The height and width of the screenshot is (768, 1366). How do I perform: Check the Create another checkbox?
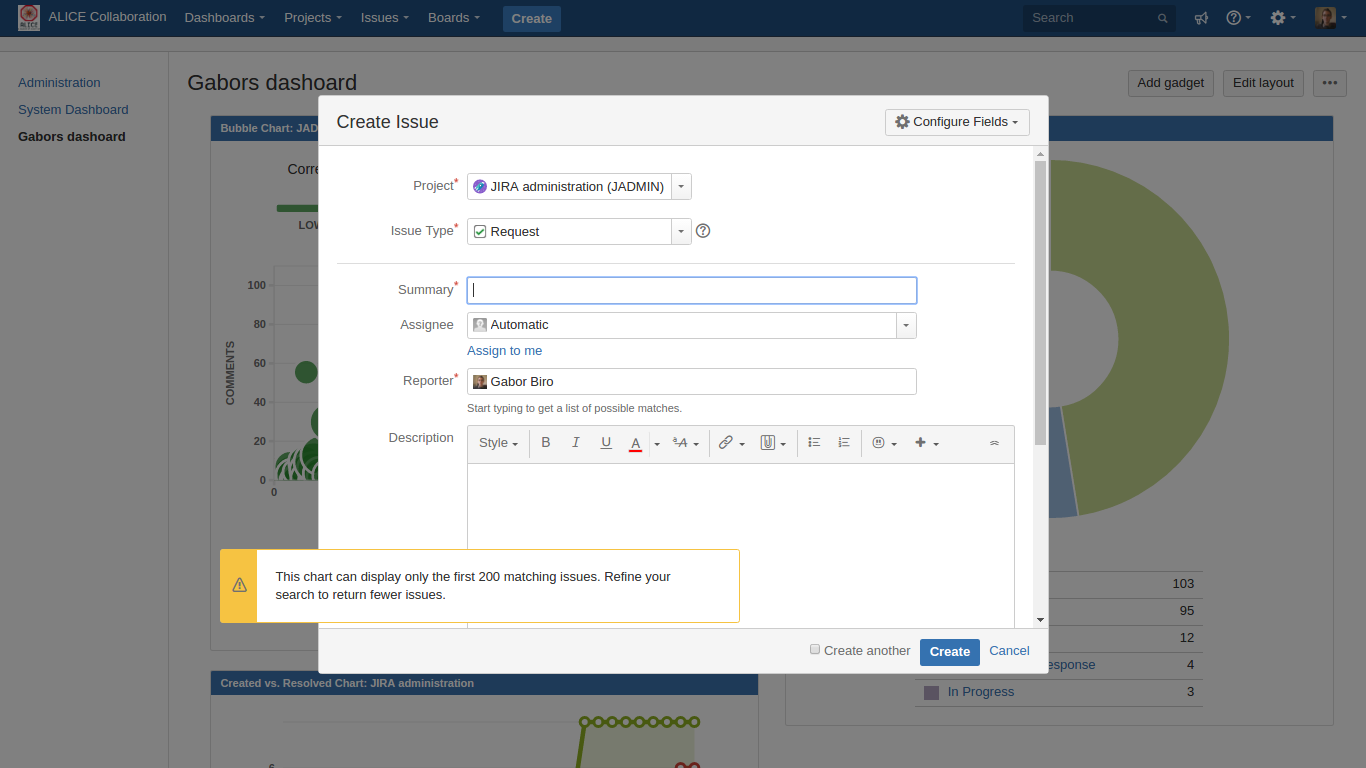click(815, 650)
